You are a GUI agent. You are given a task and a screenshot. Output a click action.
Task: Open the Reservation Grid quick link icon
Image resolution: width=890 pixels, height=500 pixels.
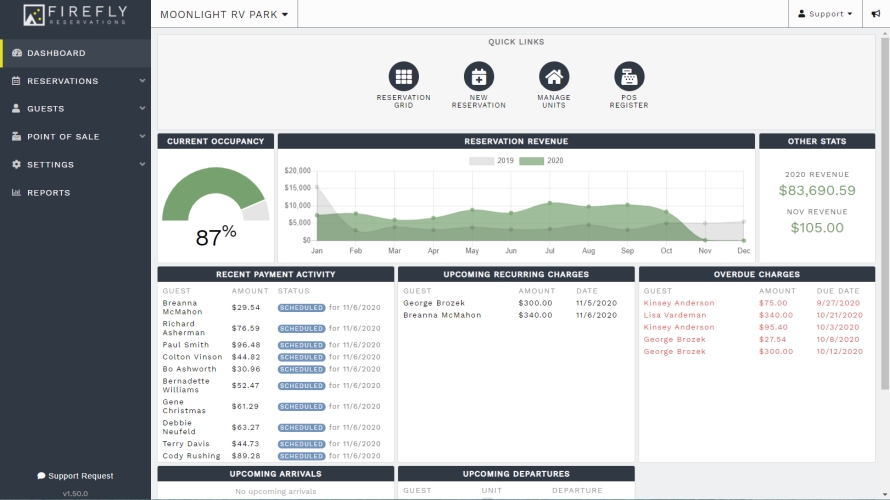404,76
